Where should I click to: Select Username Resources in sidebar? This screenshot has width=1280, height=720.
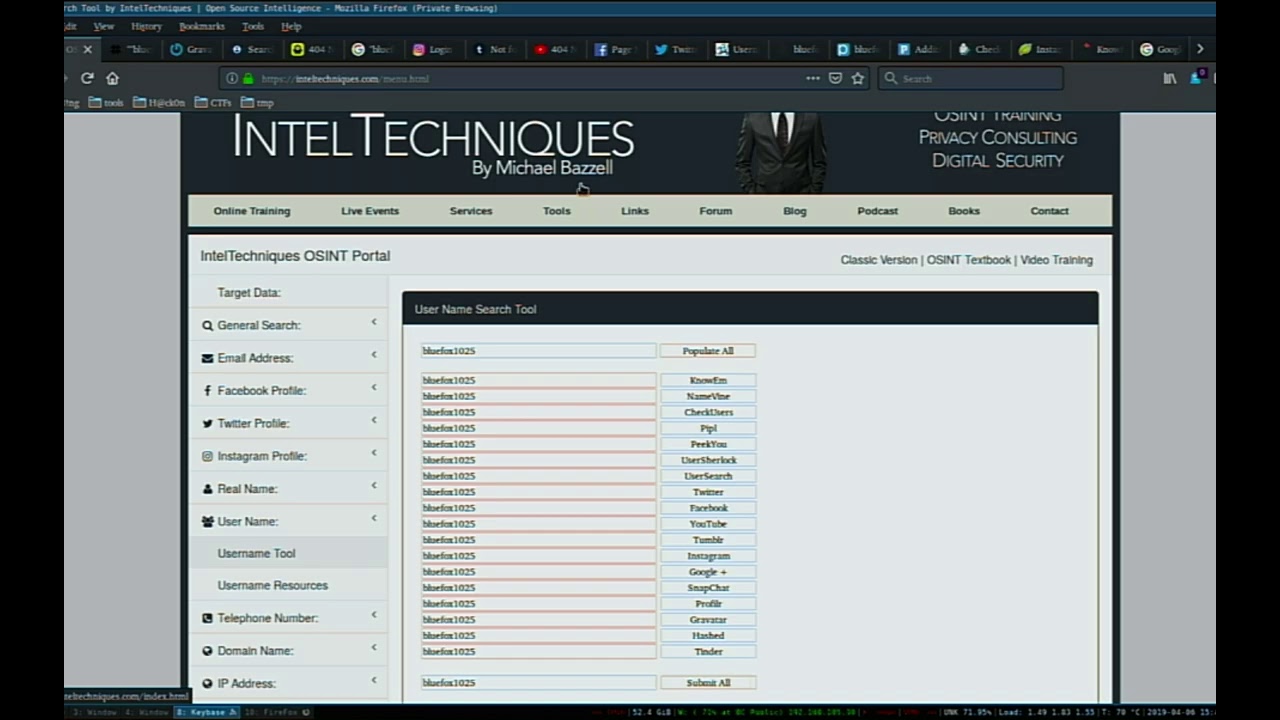pos(272,586)
